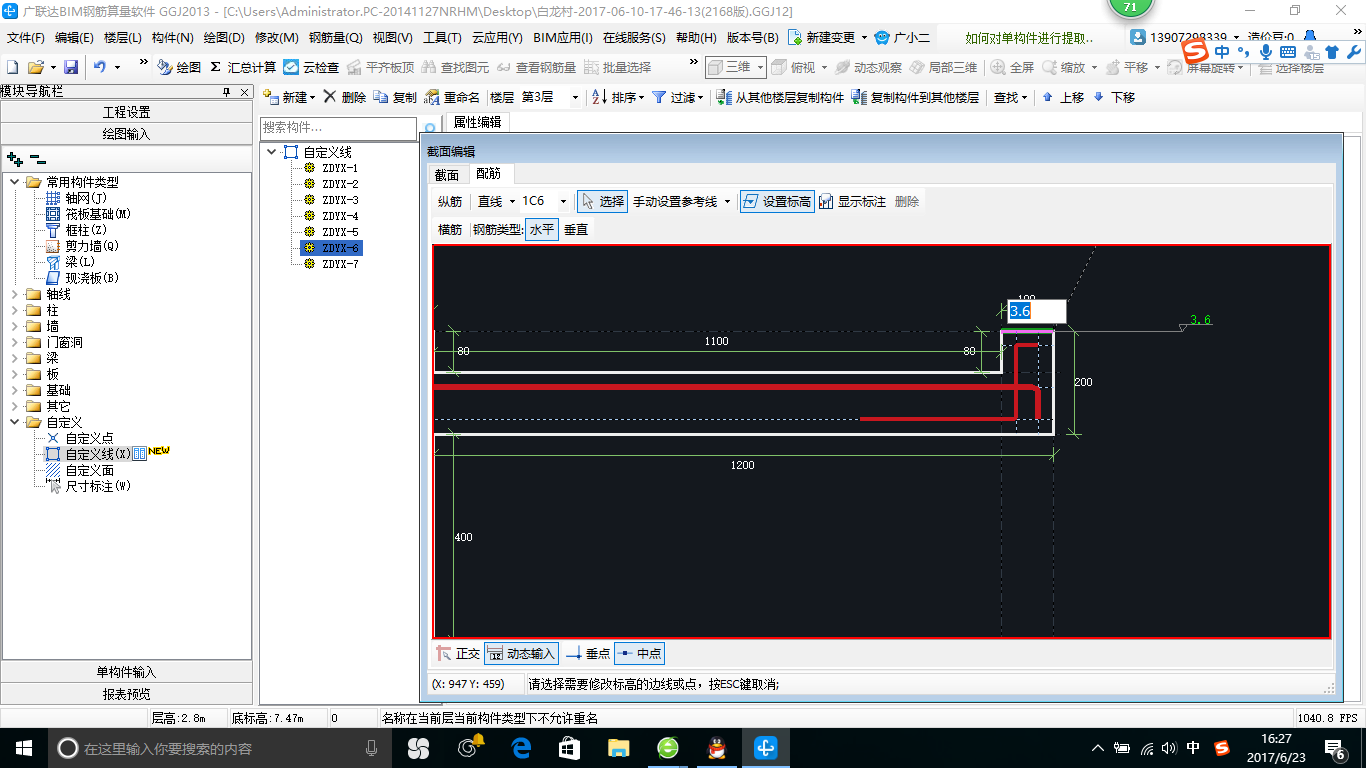The image size is (1366, 768).
Task: Open the 查找 dropdown
Action: point(1010,97)
